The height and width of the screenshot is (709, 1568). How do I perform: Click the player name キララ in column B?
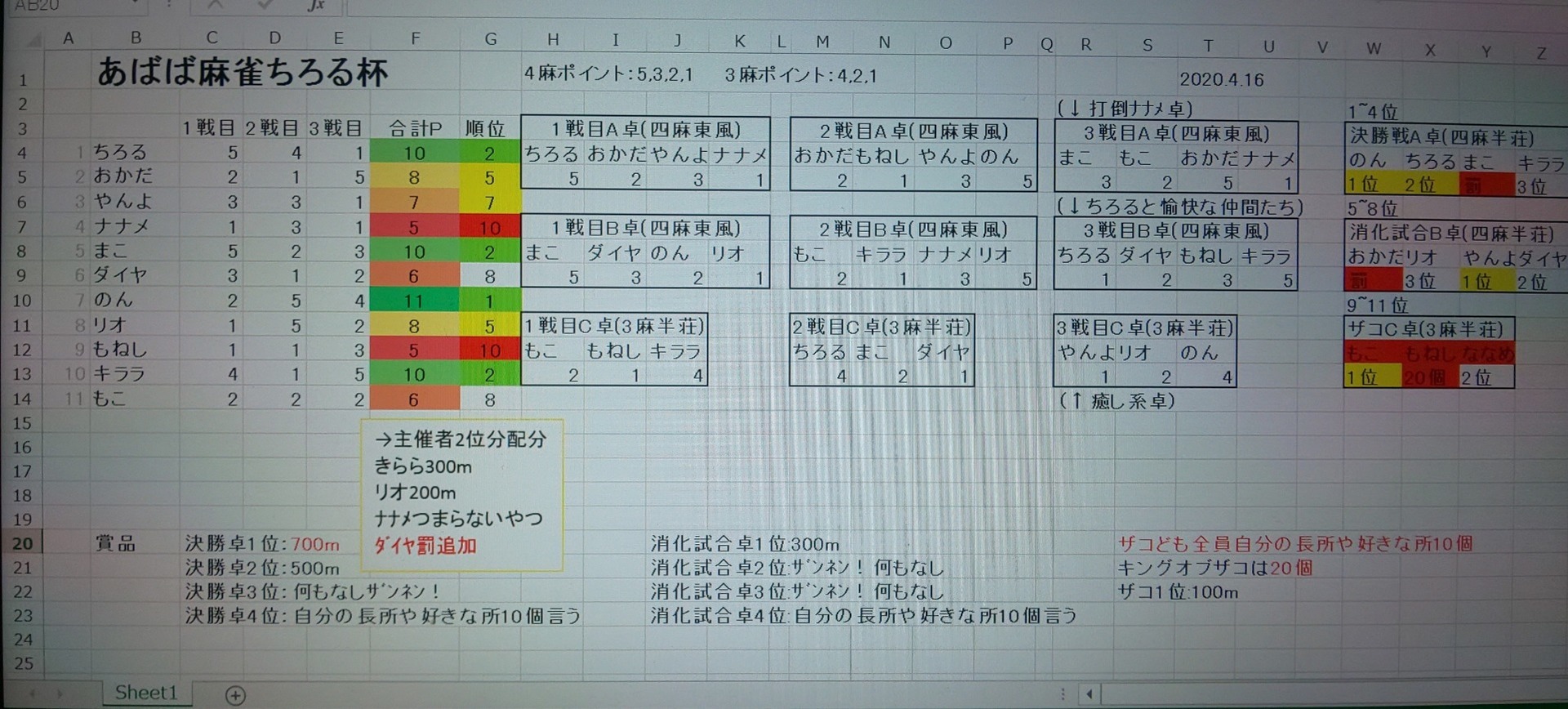tap(118, 373)
